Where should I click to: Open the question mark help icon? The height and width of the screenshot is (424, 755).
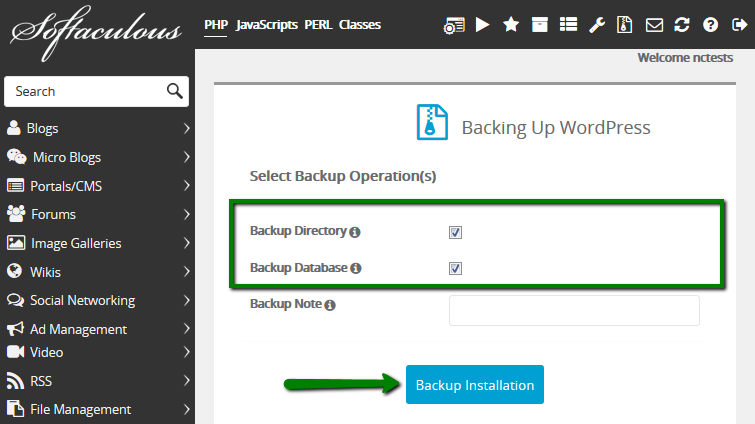(x=711, y=25)
